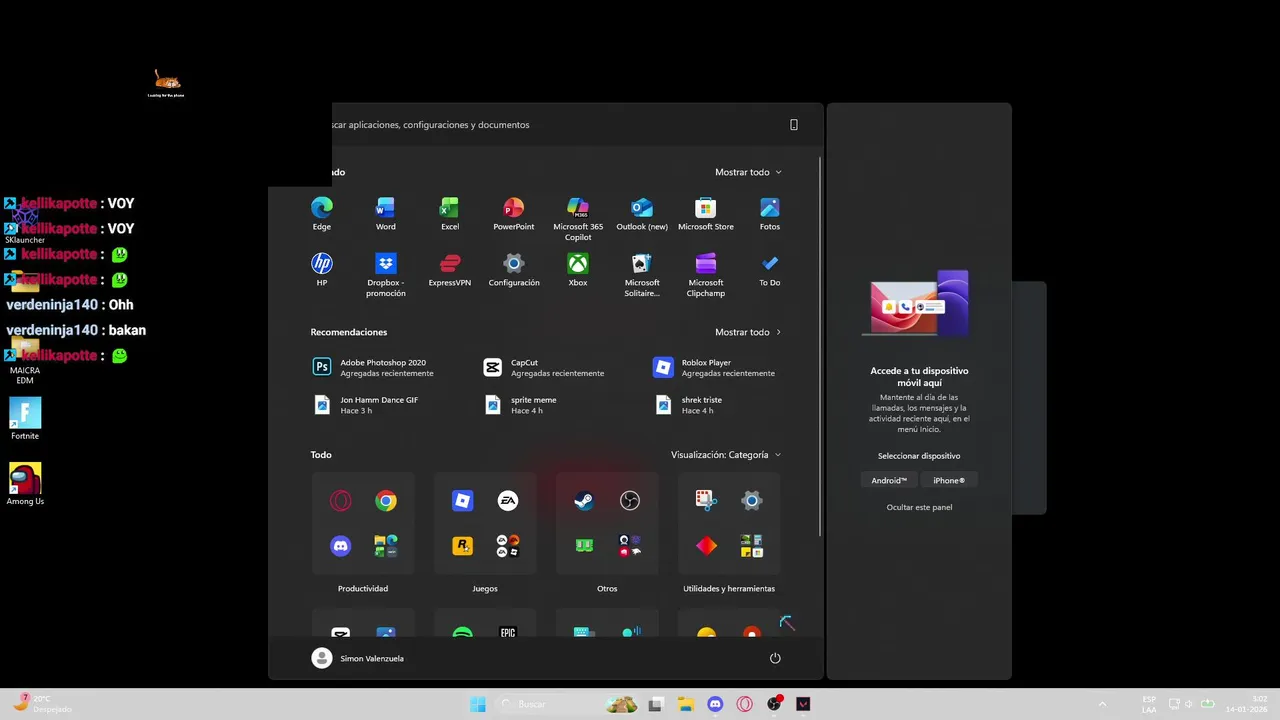Viewport: 1280px width, 720px height.
Task: Select iPhone® device option
Action: coord(949,480)
